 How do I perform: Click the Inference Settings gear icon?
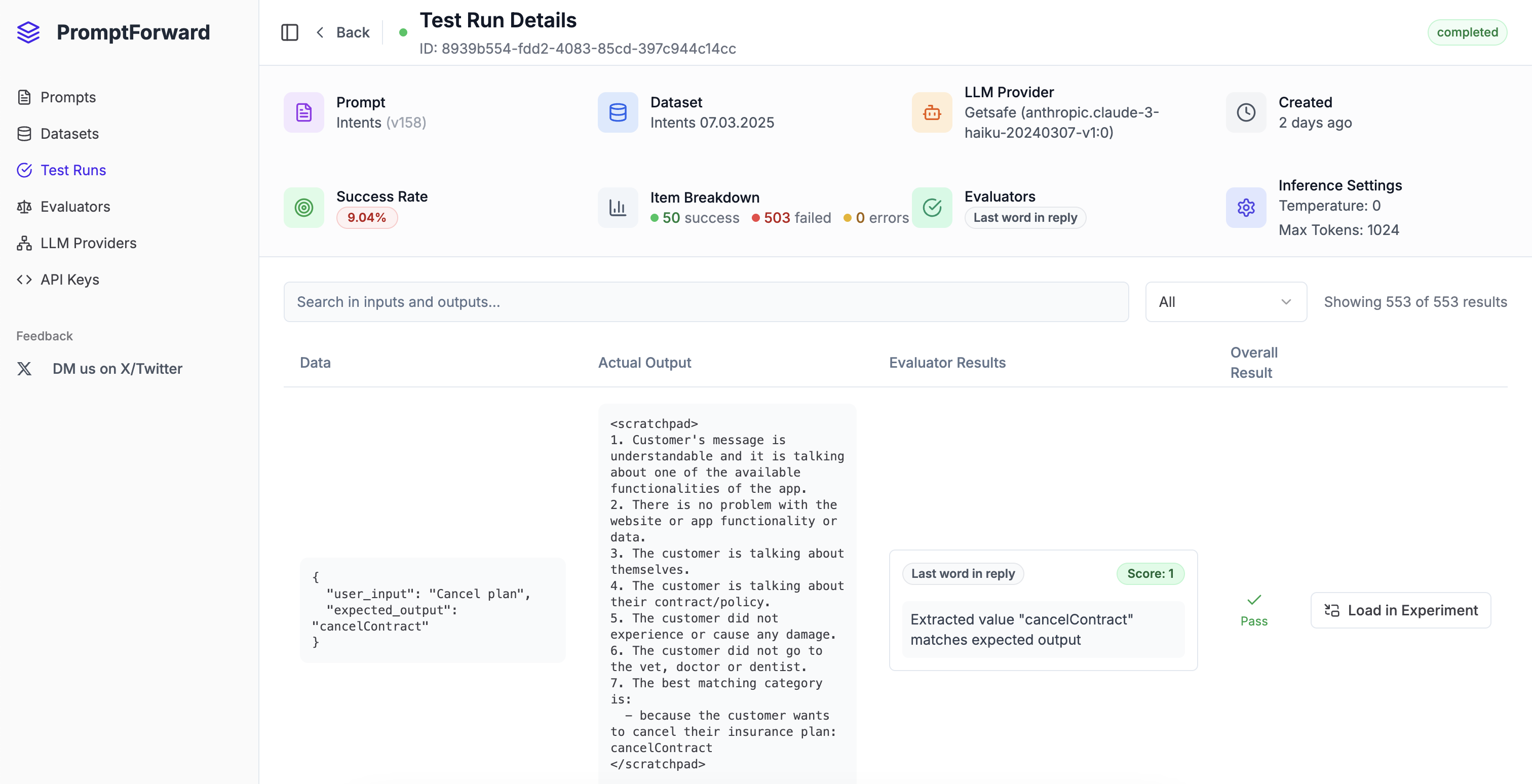(1246, 208)
